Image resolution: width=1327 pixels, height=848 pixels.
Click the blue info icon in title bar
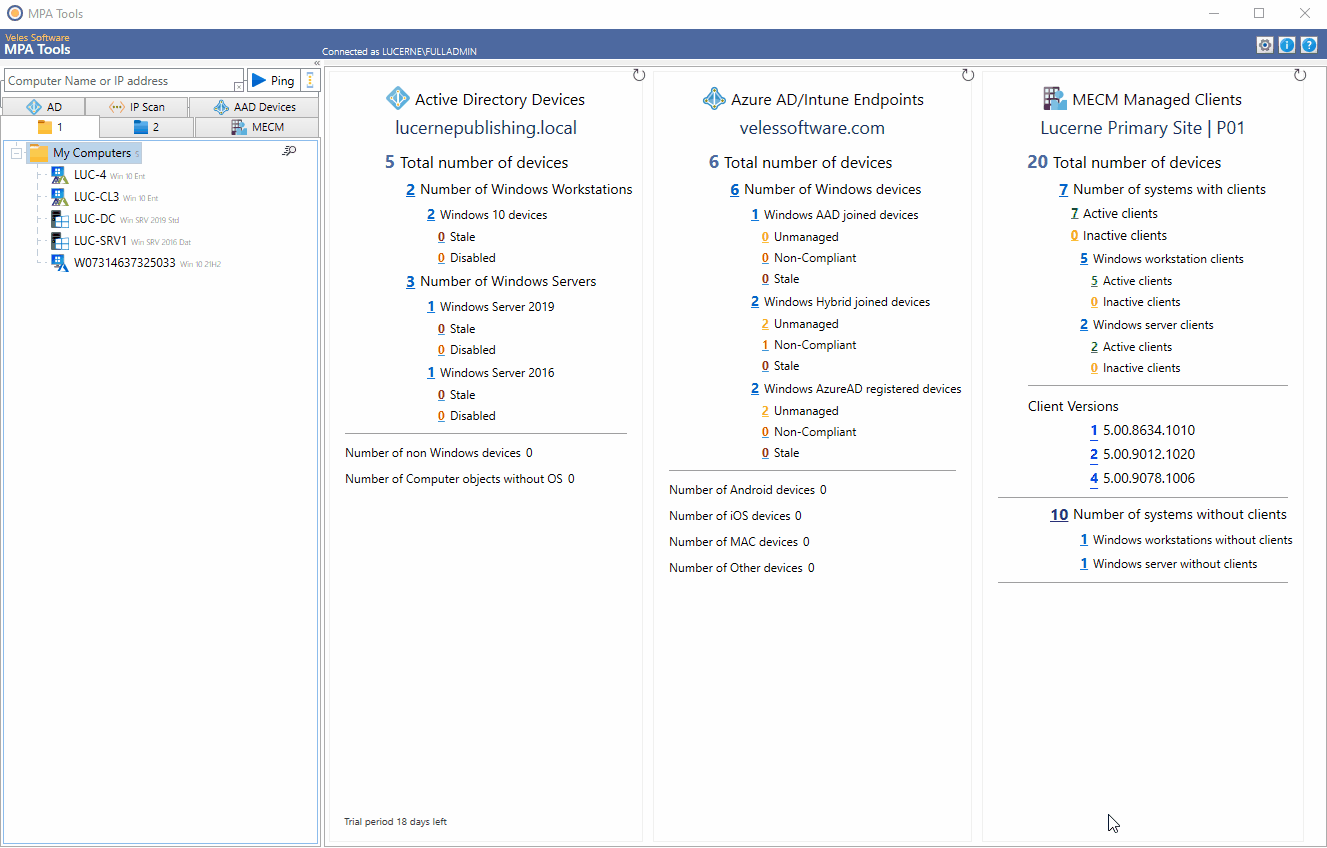pyautogui.click(x=1288, y=44)
